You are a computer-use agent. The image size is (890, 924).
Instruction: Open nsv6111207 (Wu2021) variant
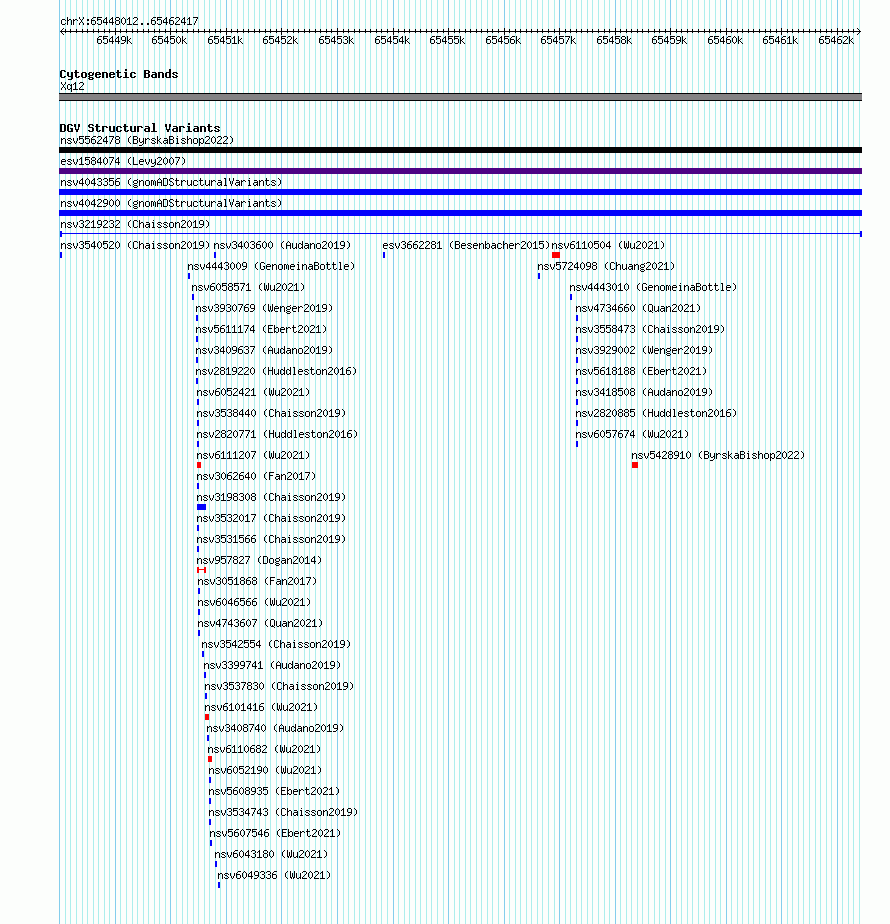click(x=253, y=456)
